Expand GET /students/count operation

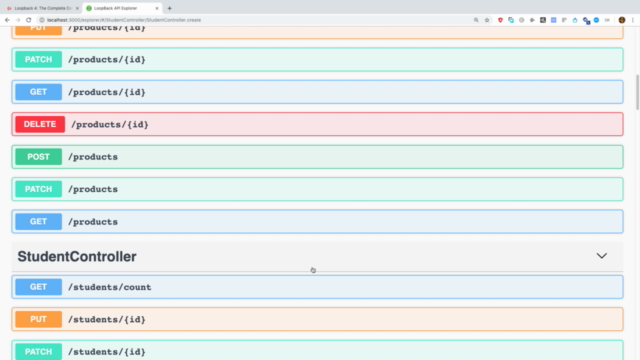click(317, 287)
